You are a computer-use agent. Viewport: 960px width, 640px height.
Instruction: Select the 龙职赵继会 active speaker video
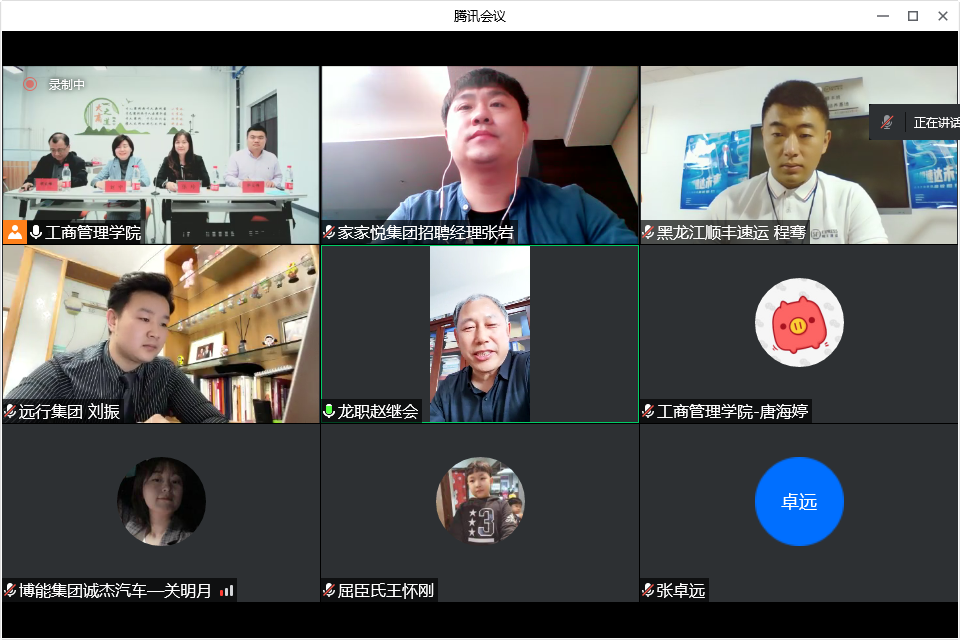coord(480,333)
